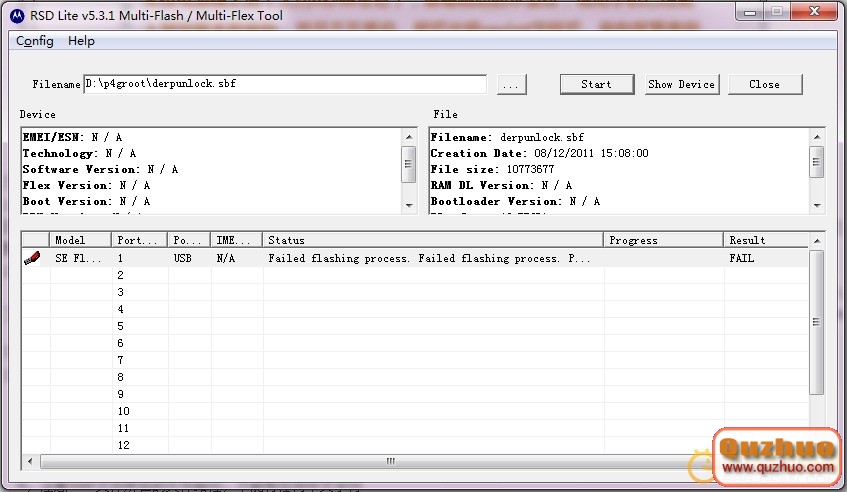Click the Creation Date 08/12/2011 line

pos(540,153)
